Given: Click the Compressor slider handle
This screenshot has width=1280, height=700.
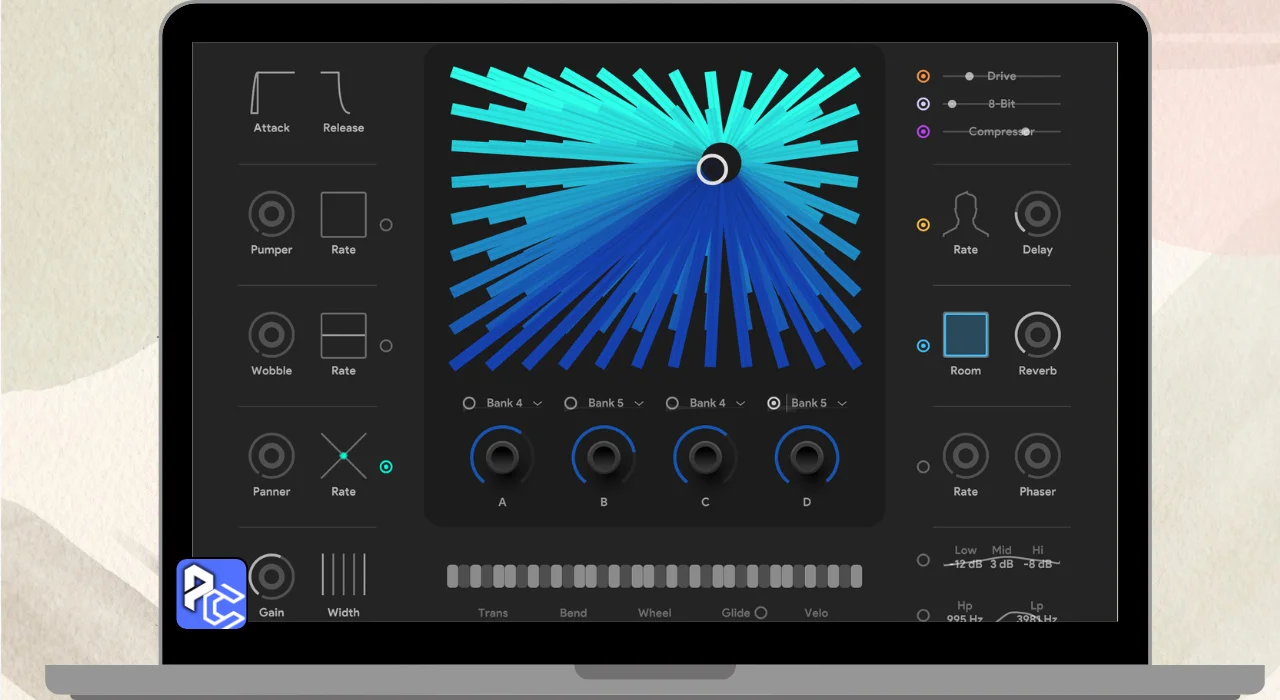Looking at the screenshot, I should tap(1026, 132).
